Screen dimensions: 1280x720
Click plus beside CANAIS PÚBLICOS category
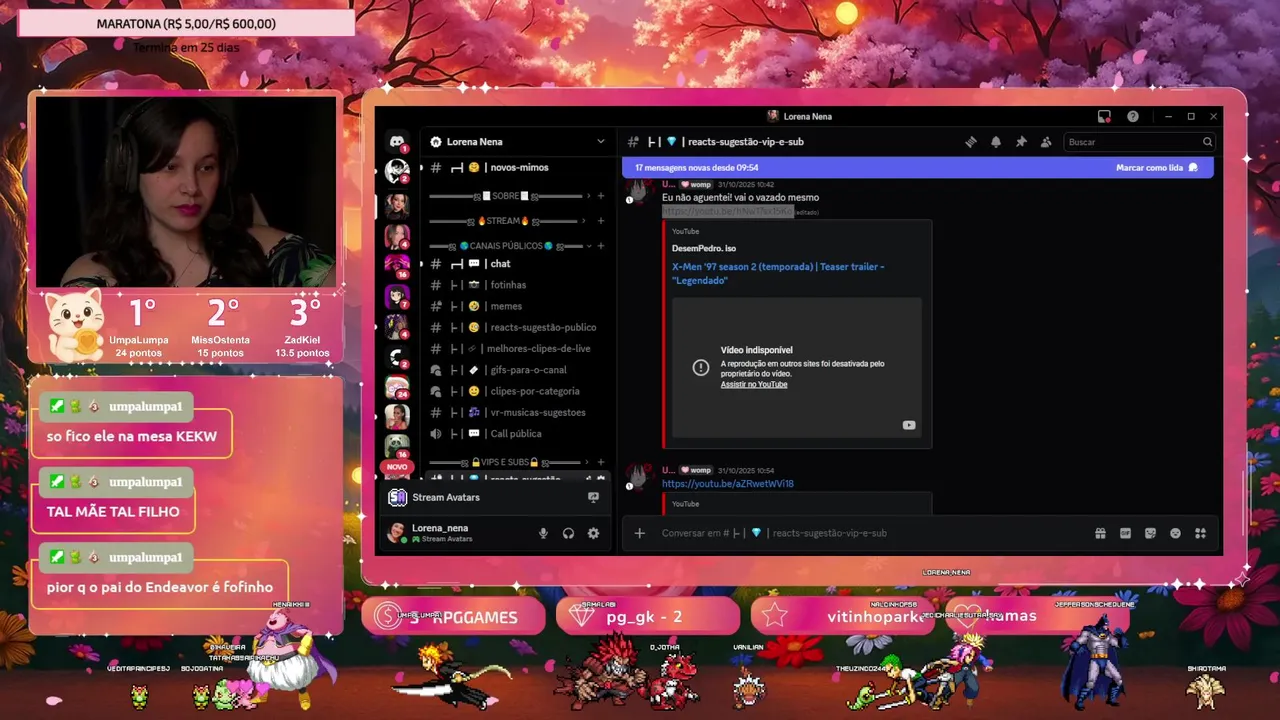coord(601,246)
